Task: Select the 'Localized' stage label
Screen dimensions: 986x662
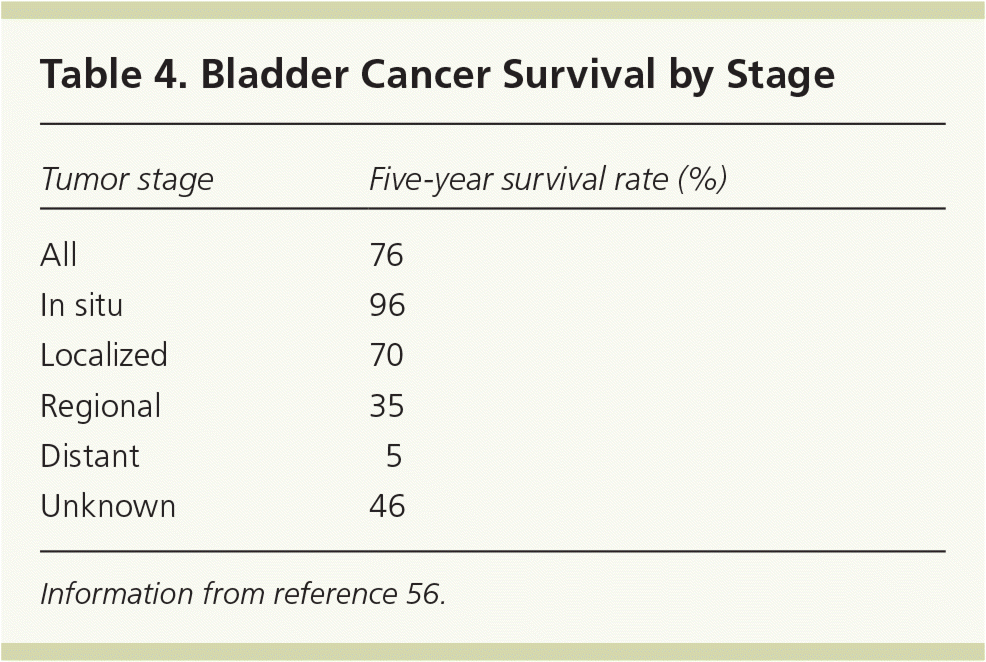Action: 103,355
